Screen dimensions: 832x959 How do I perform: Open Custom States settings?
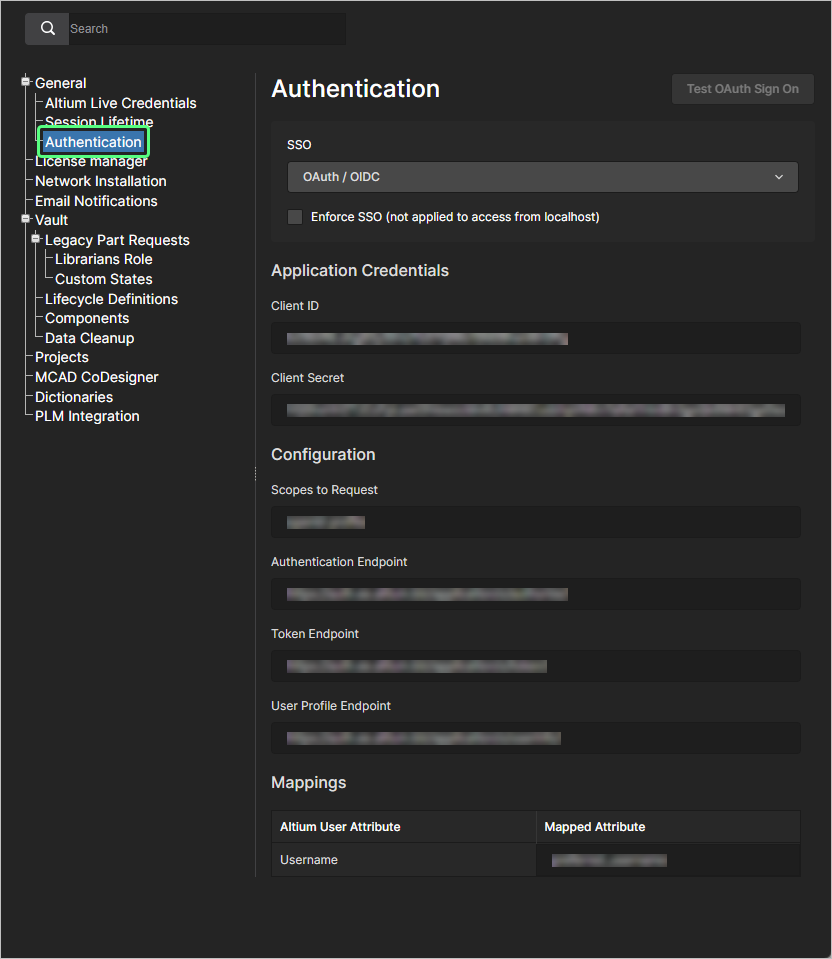click(x=103, y=279)
